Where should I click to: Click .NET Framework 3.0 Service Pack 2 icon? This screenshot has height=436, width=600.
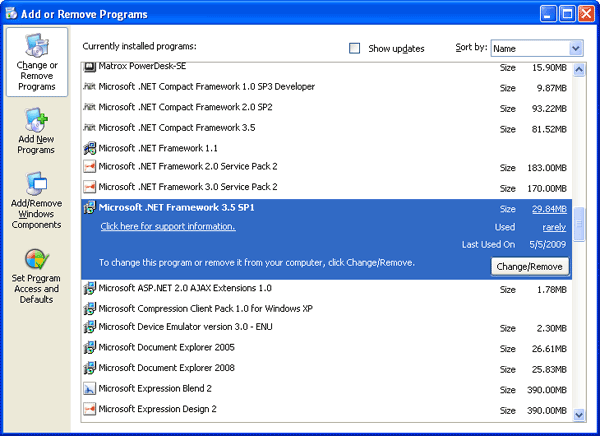click(90, 187)
